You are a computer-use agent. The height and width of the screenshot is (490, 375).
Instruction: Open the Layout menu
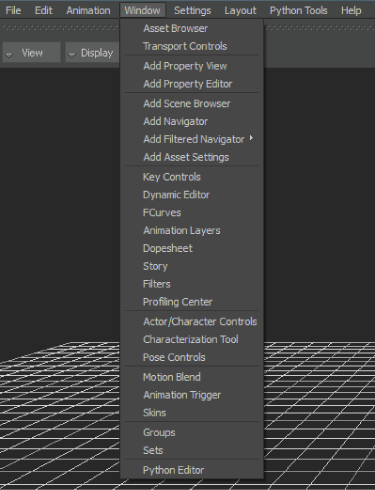(x=240, y=10)
